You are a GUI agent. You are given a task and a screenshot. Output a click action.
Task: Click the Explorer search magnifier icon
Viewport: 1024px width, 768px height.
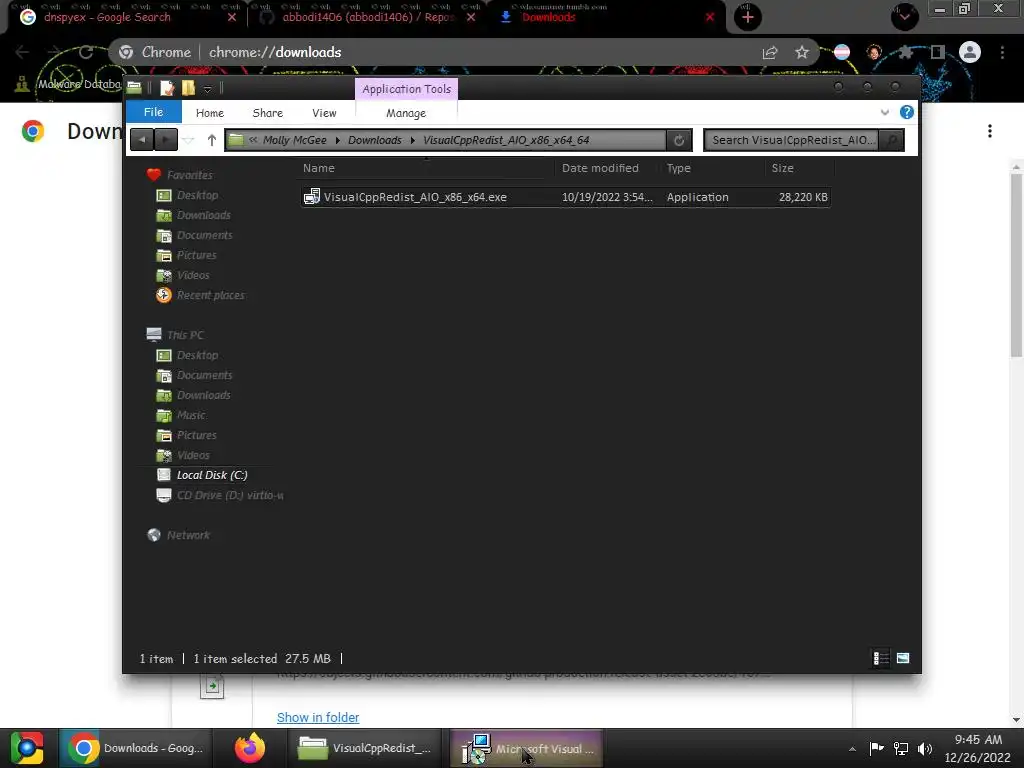891,140
